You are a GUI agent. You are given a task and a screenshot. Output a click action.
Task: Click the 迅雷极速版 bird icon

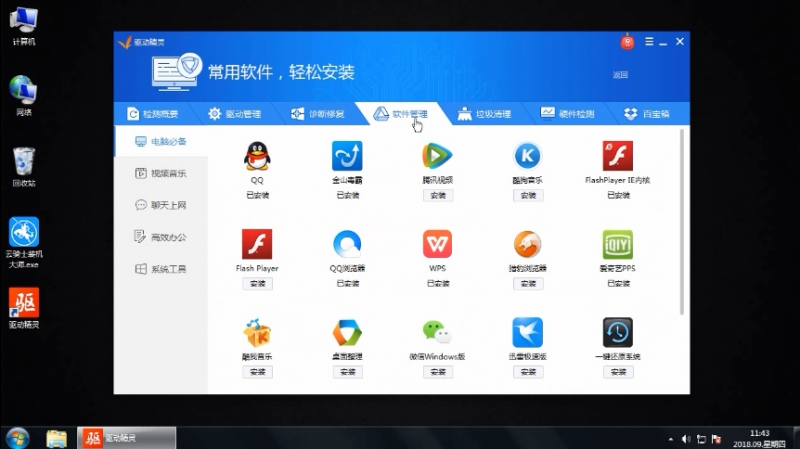click(528, 333)
